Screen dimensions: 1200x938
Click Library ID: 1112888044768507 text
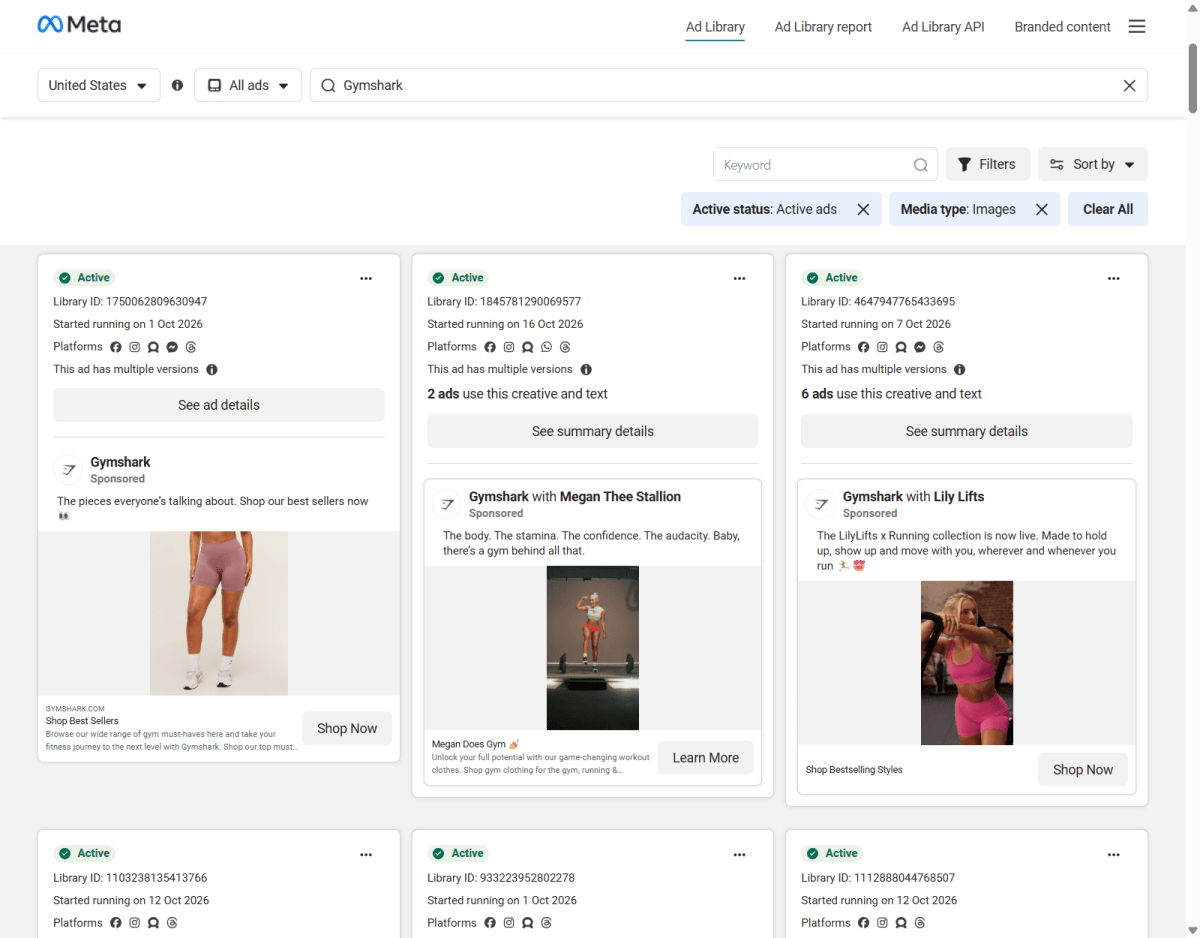coord(878,878)
